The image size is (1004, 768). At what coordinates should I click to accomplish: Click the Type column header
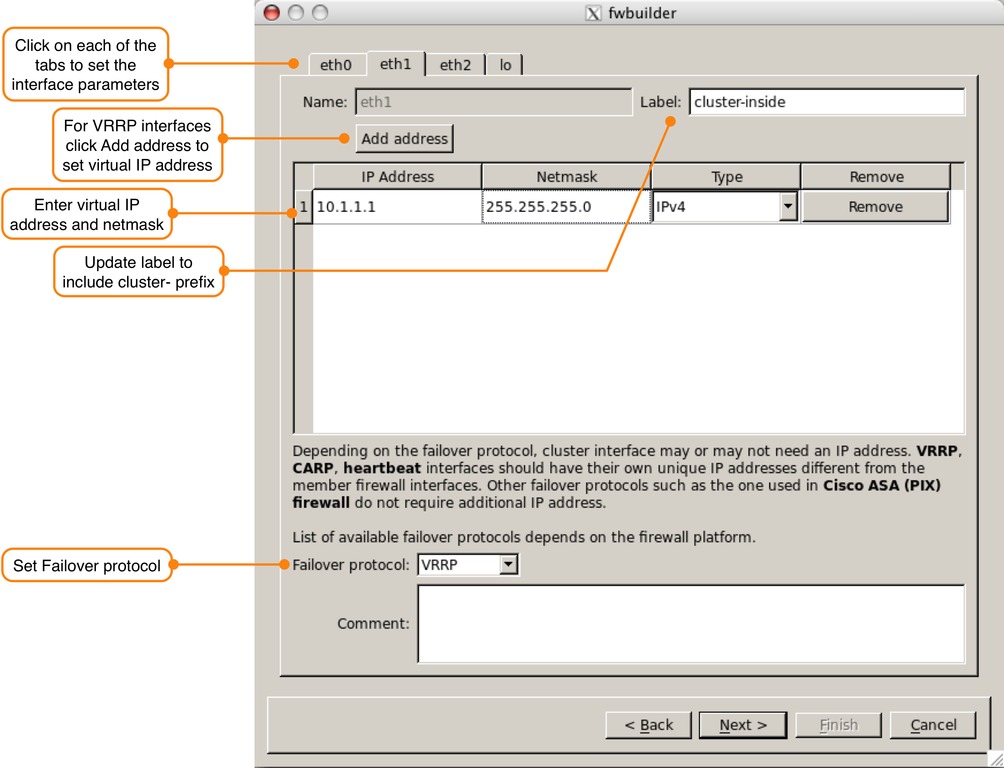pyautogui.click(x=726, y=177)
